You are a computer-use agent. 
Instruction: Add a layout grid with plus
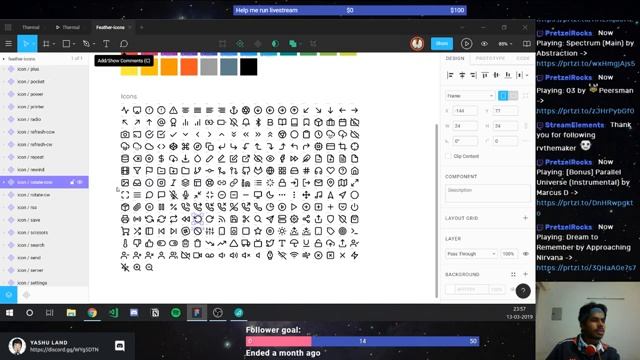[x=525, y=218]
